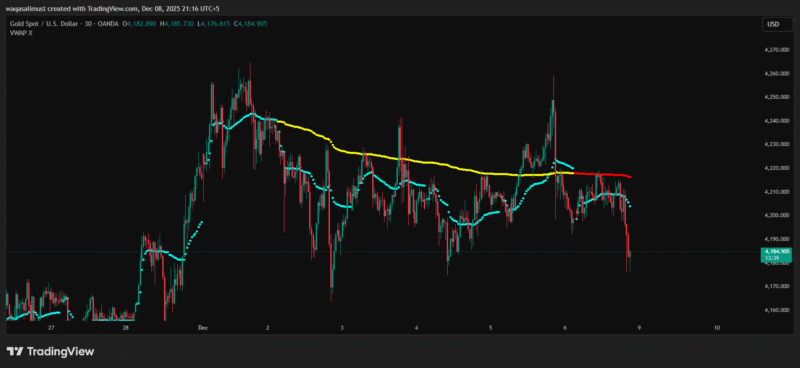Click the 4,260.000 price axis label
Screen dimensions: 800x368
[x=776, y=73]
